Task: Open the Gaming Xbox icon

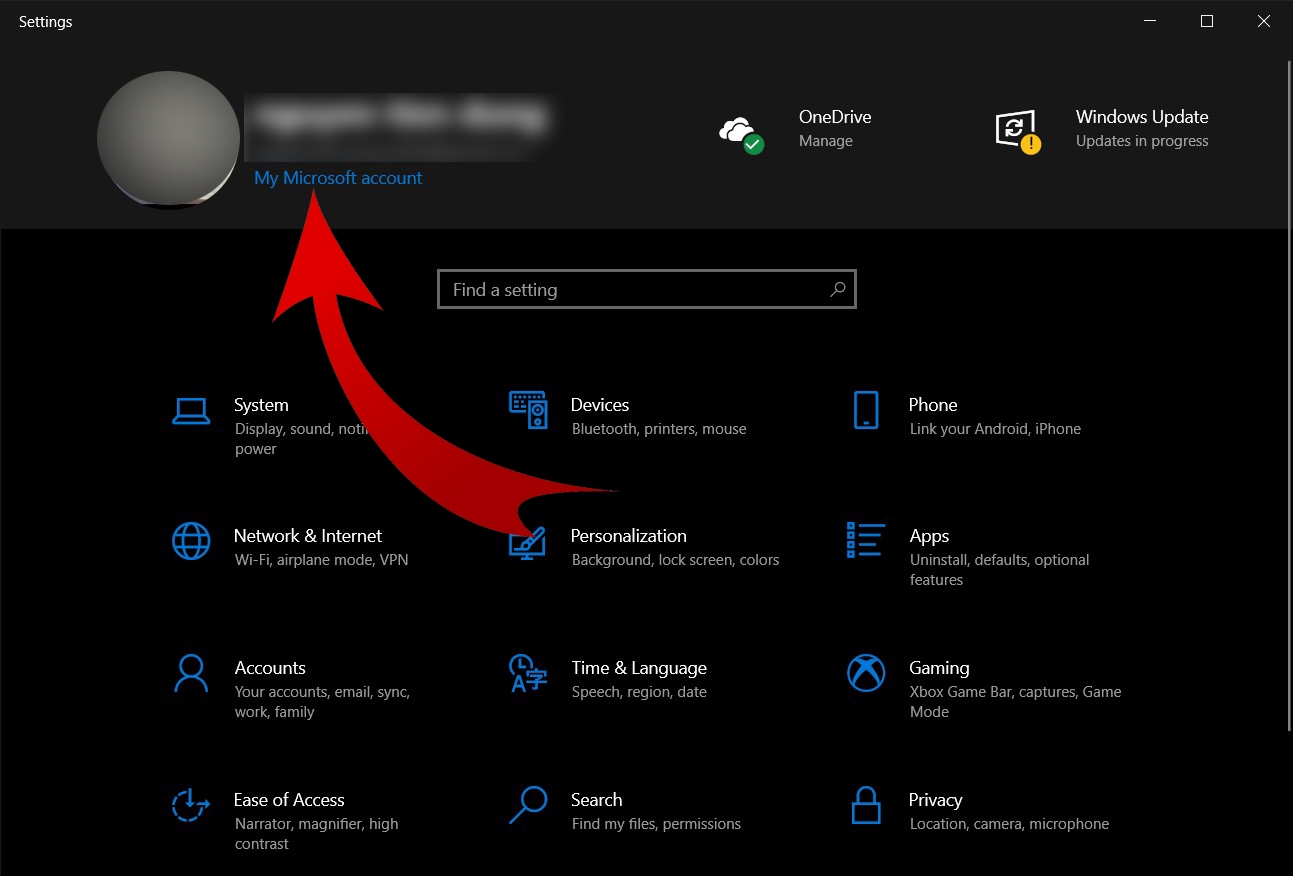Action: (866, 673)
